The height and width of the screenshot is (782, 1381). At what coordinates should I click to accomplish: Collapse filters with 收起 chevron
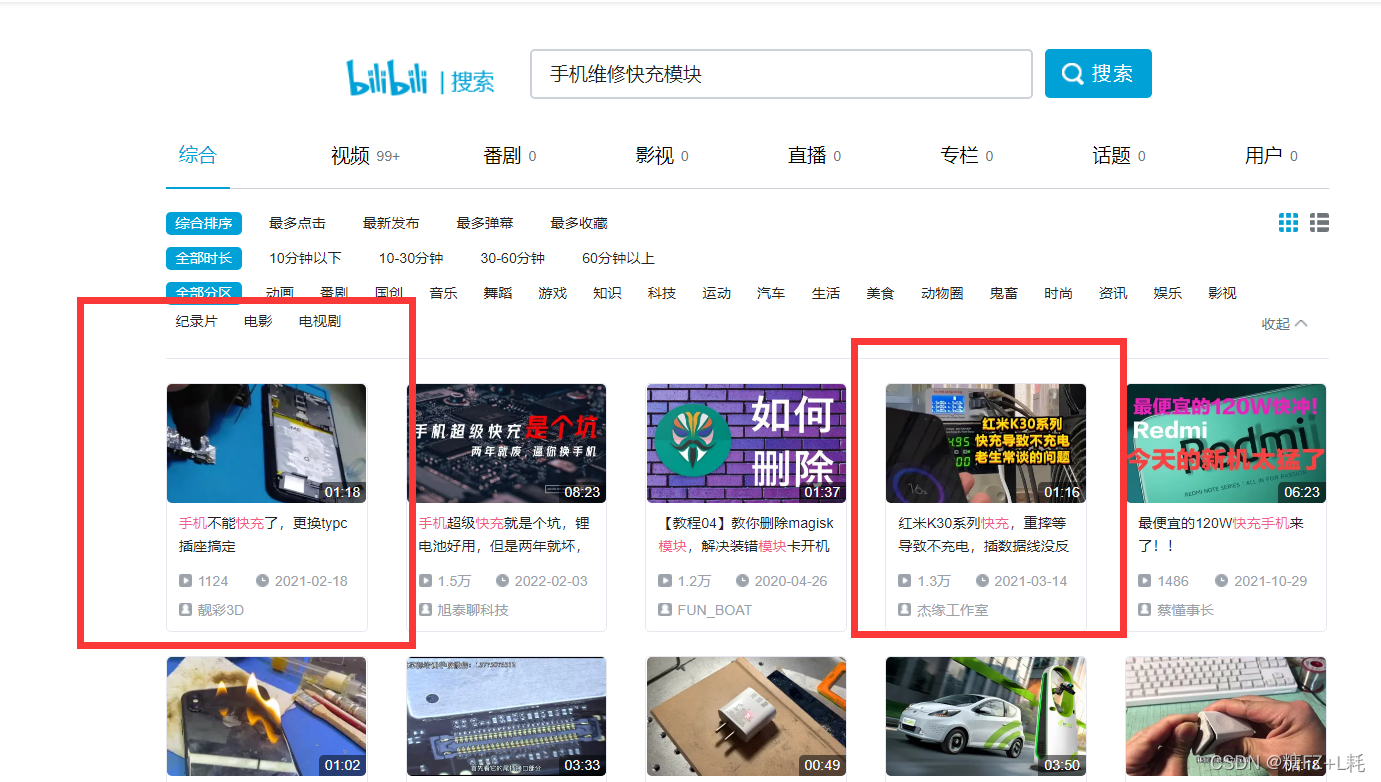[x=1284, y=324]
